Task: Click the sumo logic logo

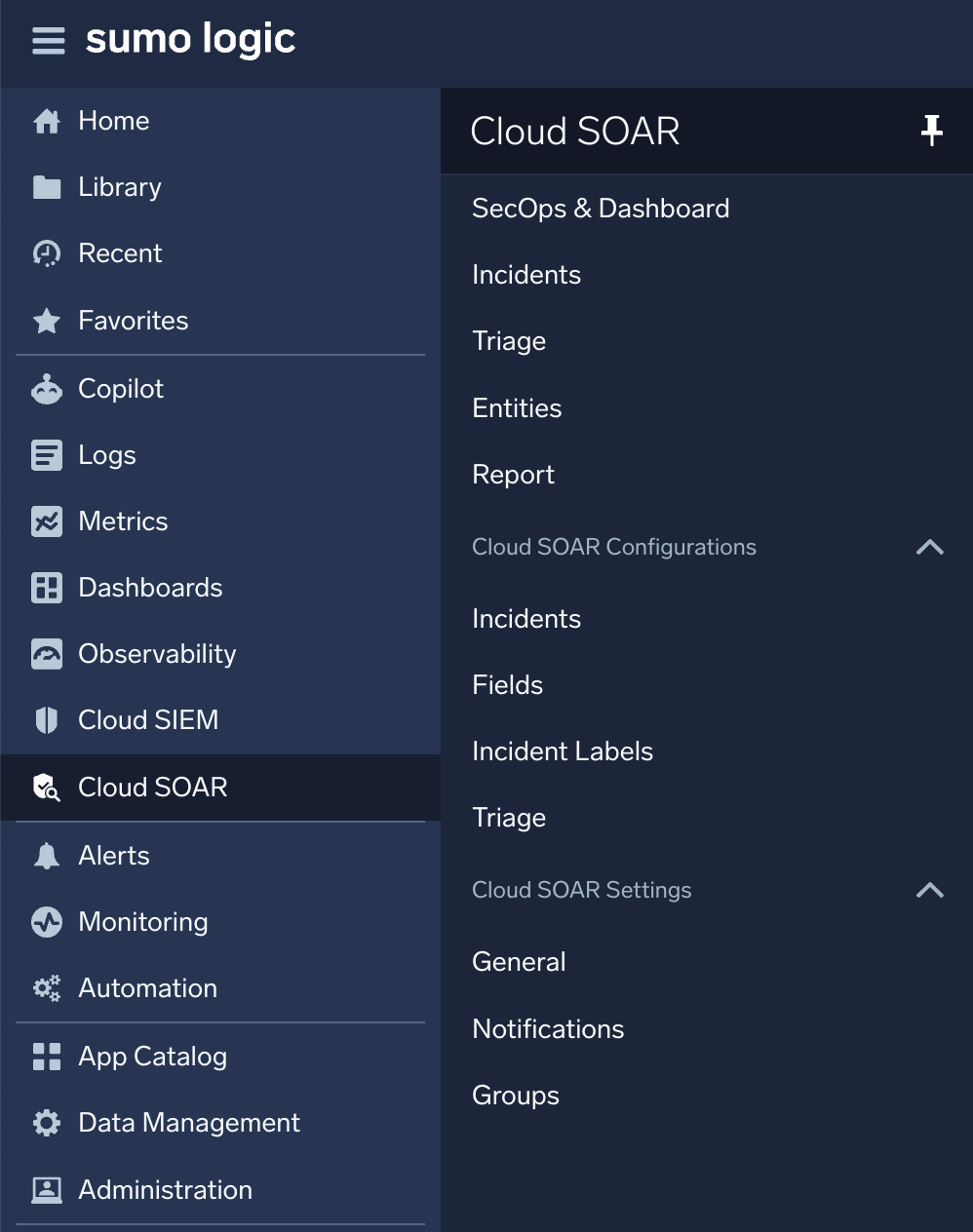Action: tap(190, 40)
